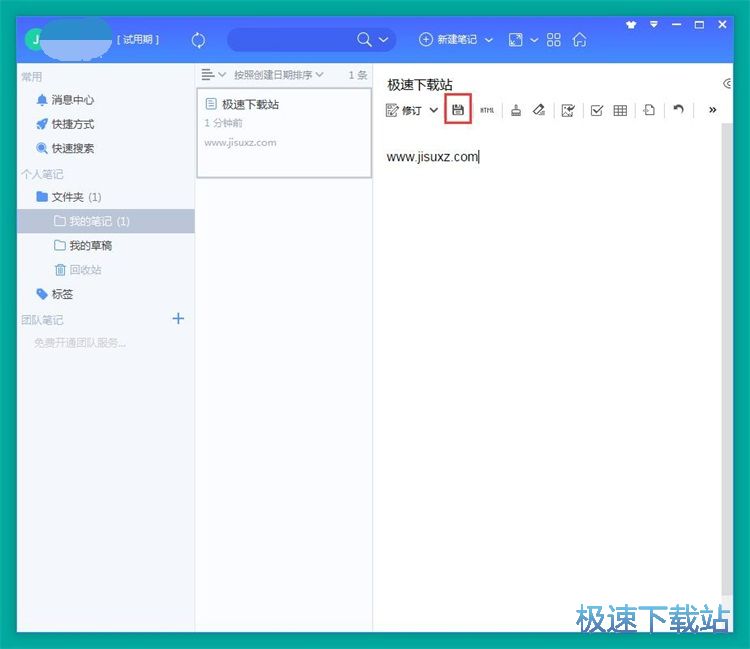Image resolution: width=750 pixels, height=649 pixels.
Task: Click the 团队笔记 section header
Action: point(42,320)
